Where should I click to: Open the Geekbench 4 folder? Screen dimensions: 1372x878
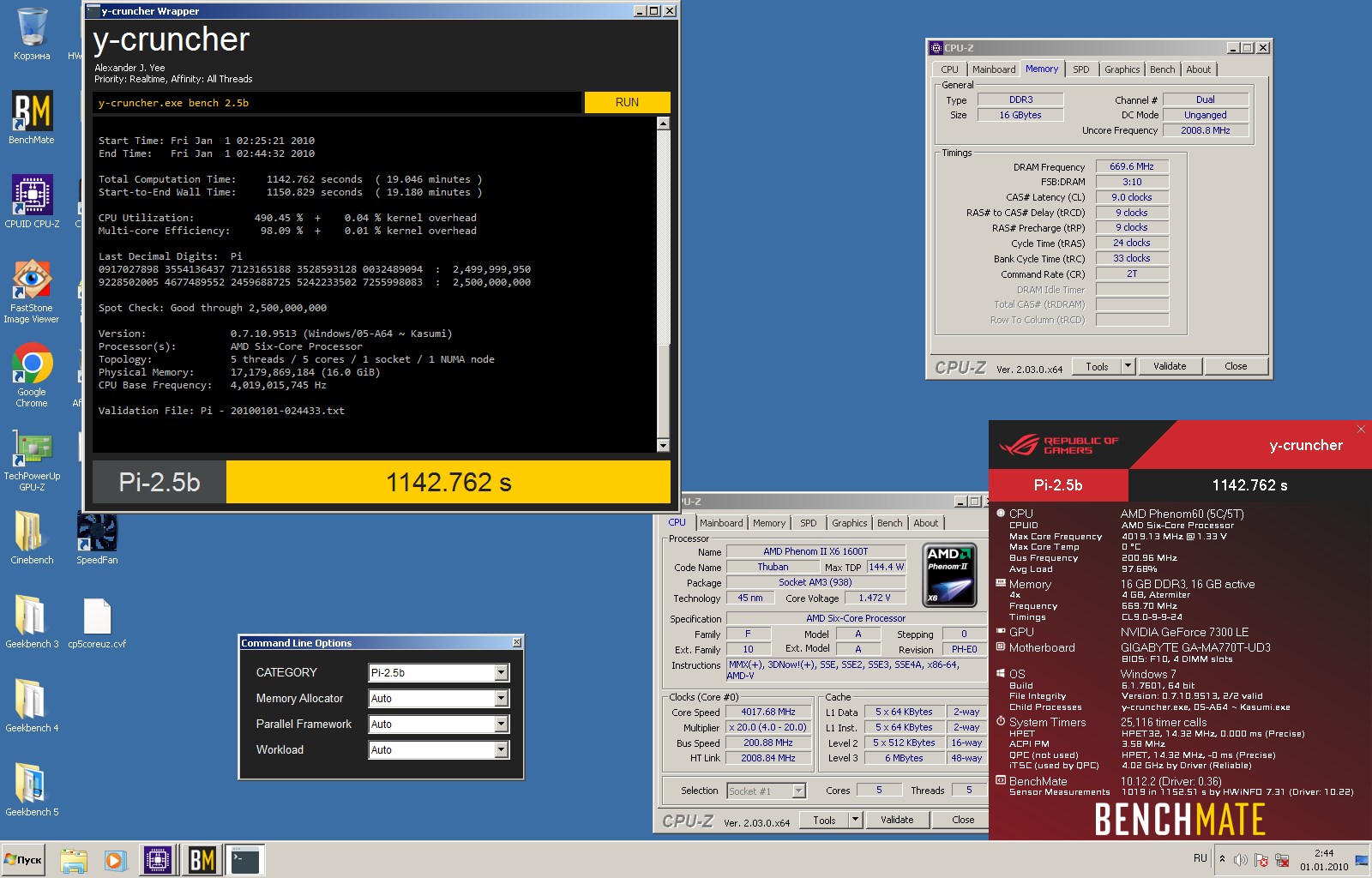32,706
